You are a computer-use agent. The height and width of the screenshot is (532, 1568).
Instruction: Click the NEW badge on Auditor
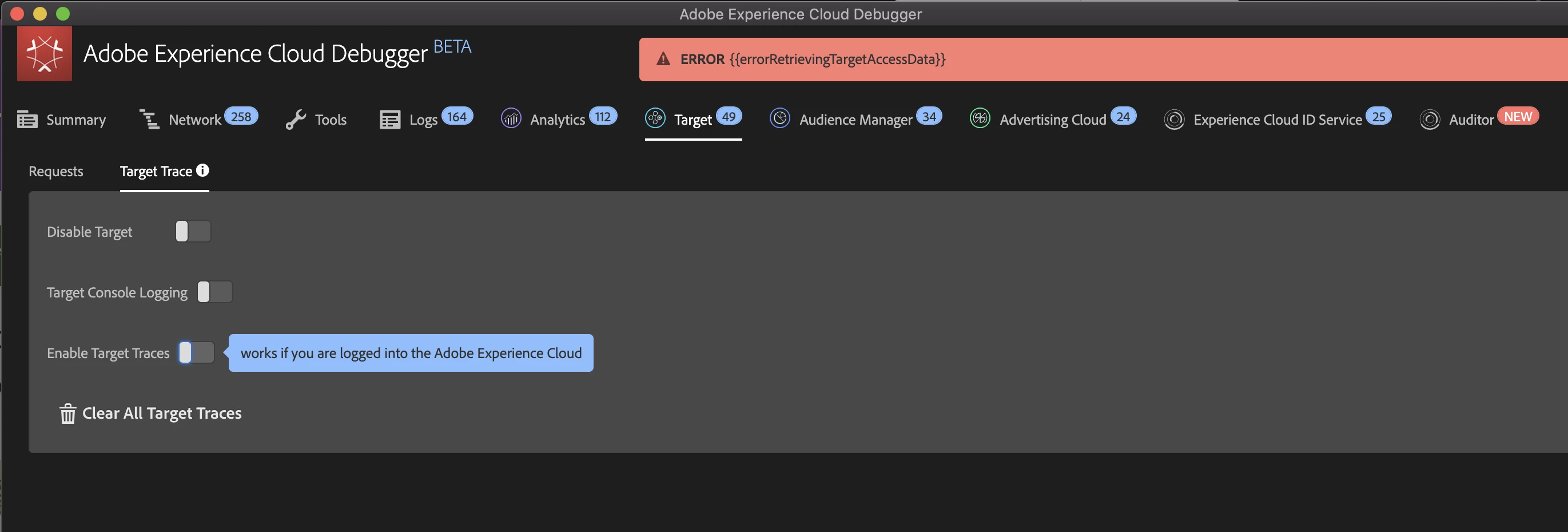1518,116
